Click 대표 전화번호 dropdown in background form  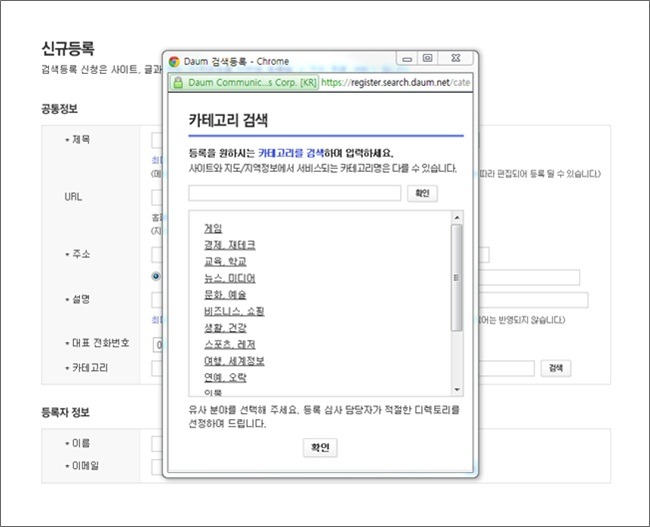(x=158, y=345)
